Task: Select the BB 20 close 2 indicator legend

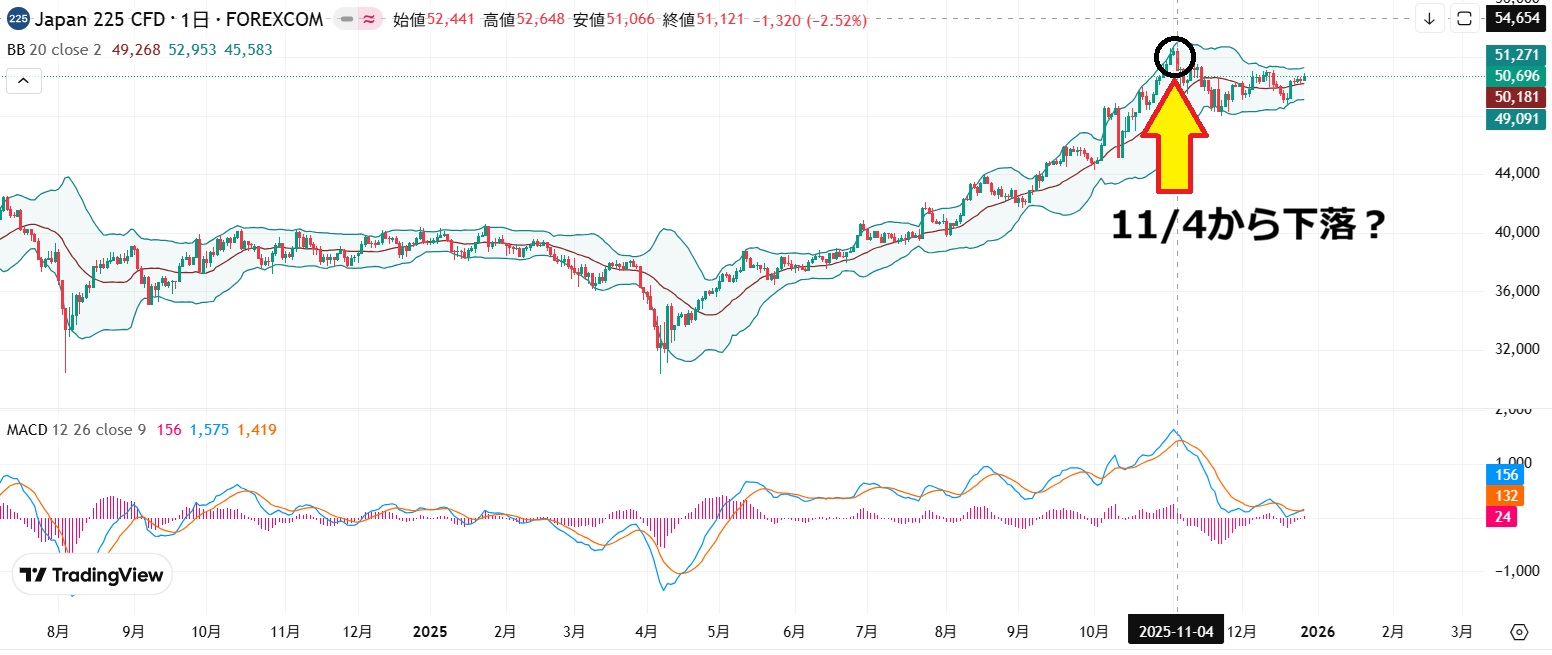Action: [x=54, y=49]
